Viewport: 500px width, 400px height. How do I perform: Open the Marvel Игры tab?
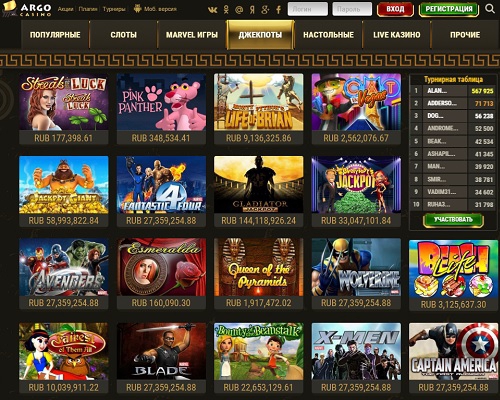tap(192, 35)
